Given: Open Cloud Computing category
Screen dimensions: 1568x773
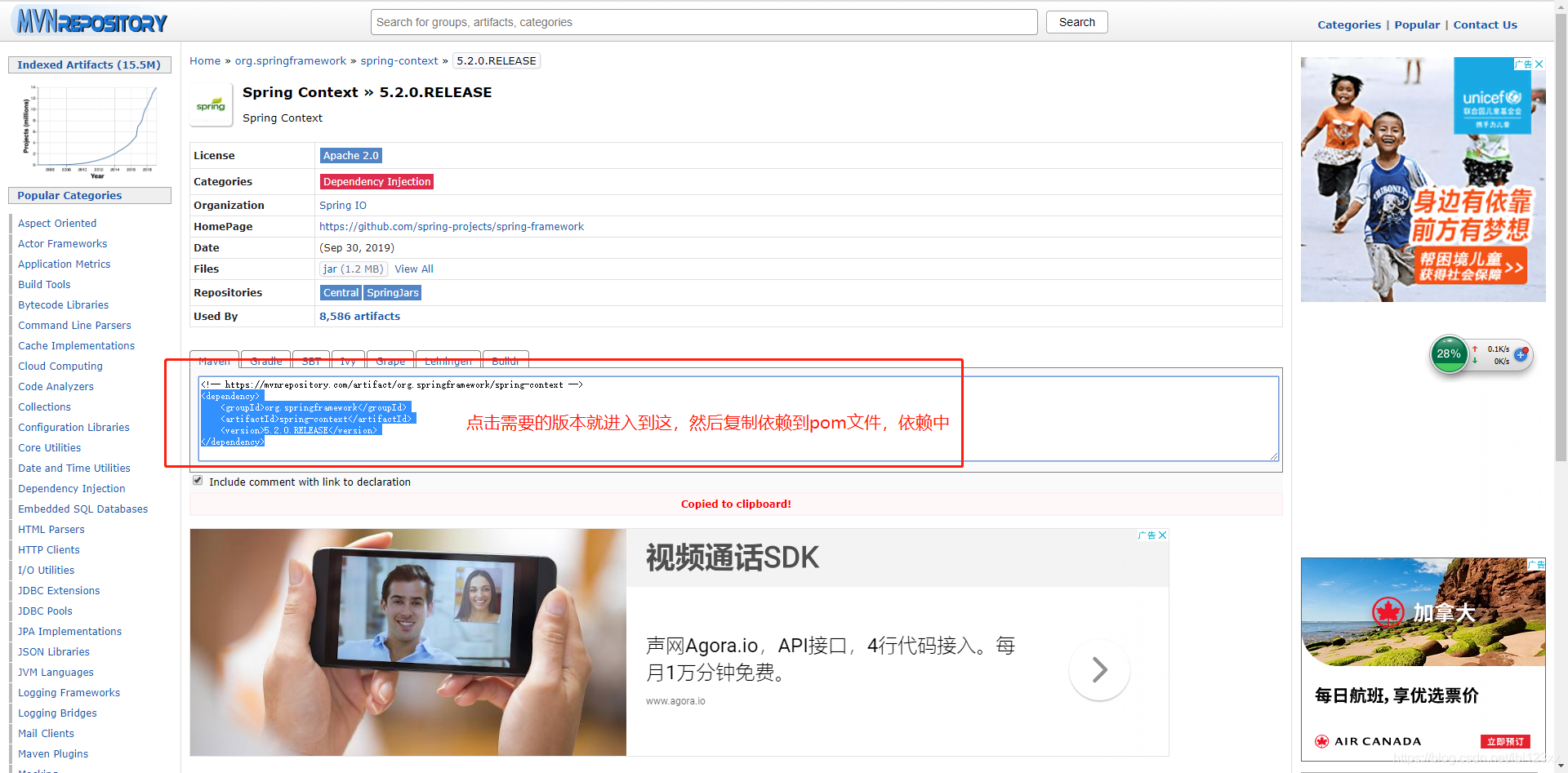Looking at the screenshot, I should 60,366.
